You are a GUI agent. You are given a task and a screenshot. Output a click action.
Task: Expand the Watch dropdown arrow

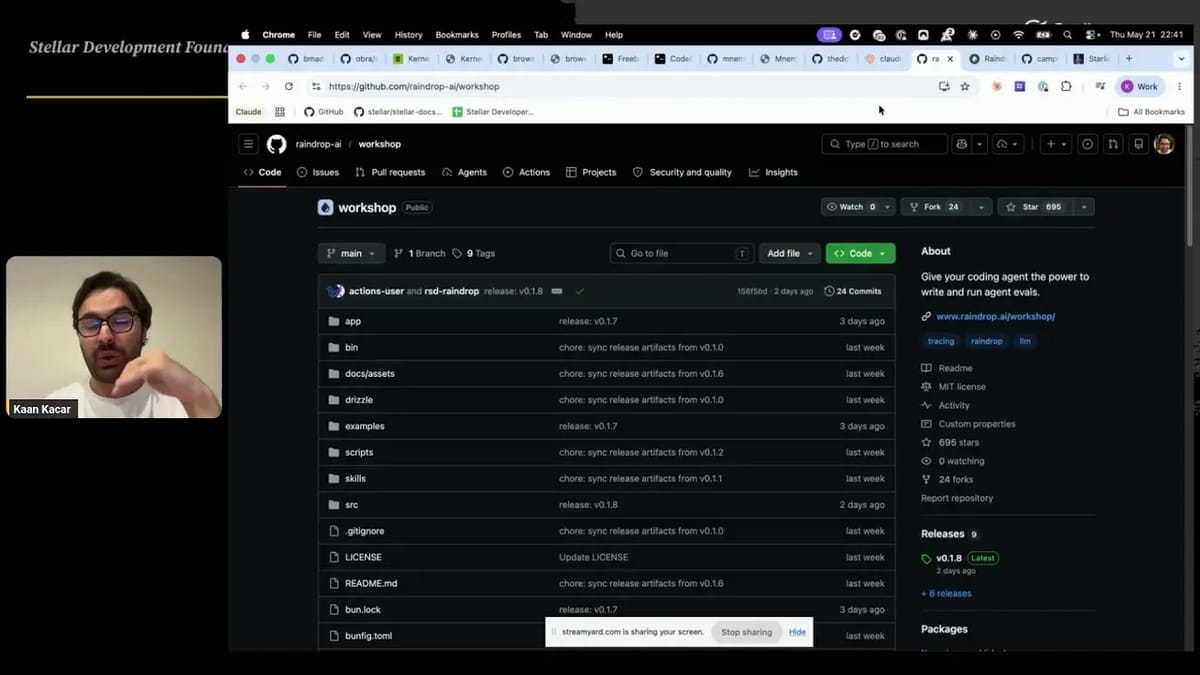887,207
